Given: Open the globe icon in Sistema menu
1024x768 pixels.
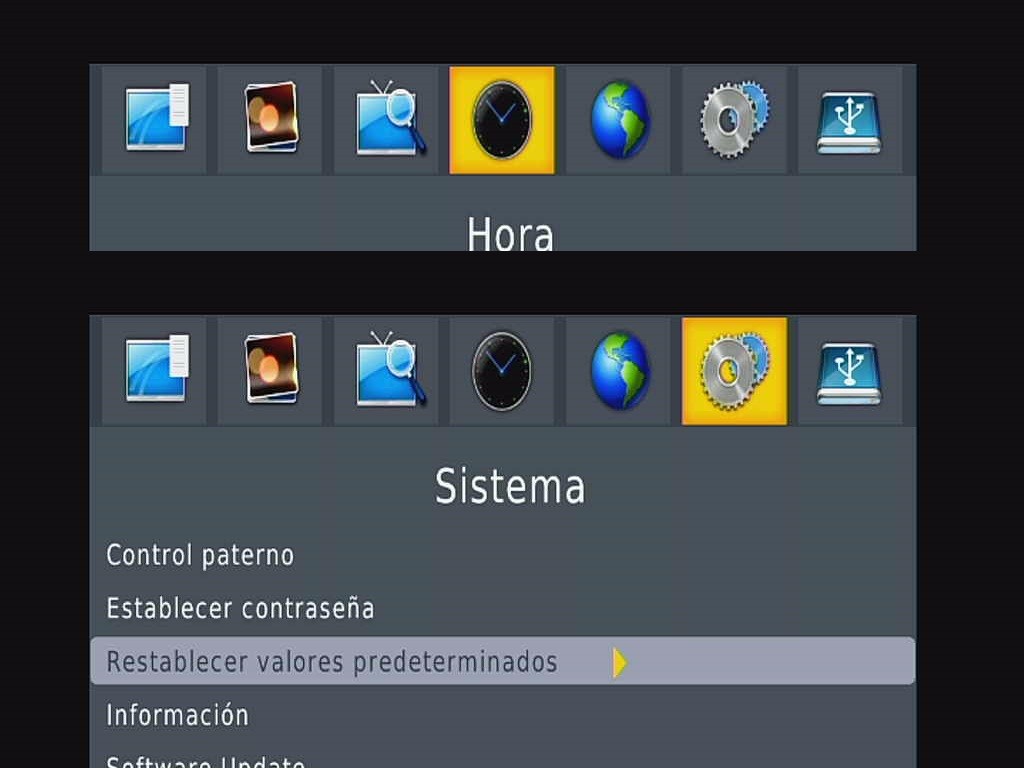Looking at the screenshot, I should [x=618, y=371].
